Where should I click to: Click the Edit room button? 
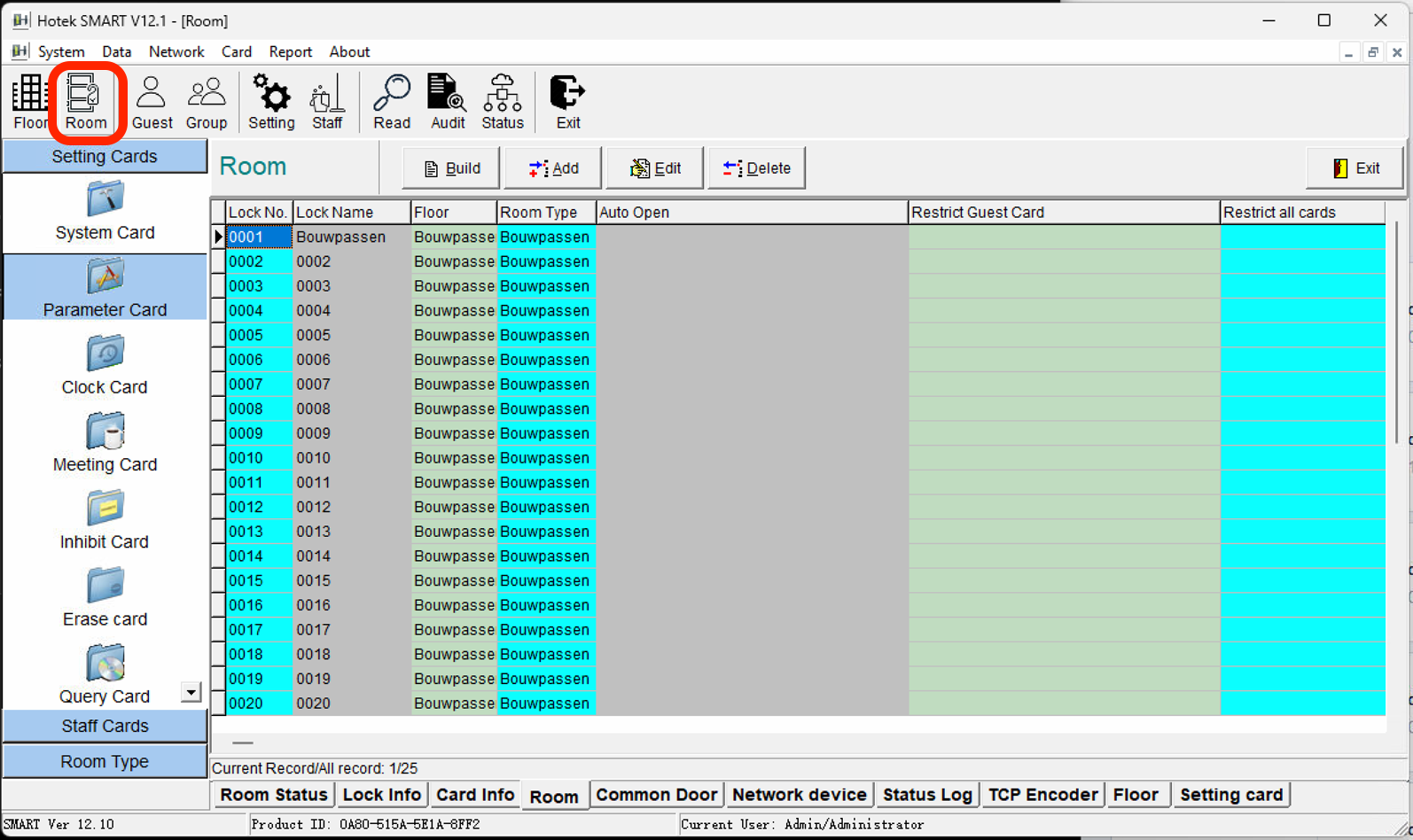[655, 168]
